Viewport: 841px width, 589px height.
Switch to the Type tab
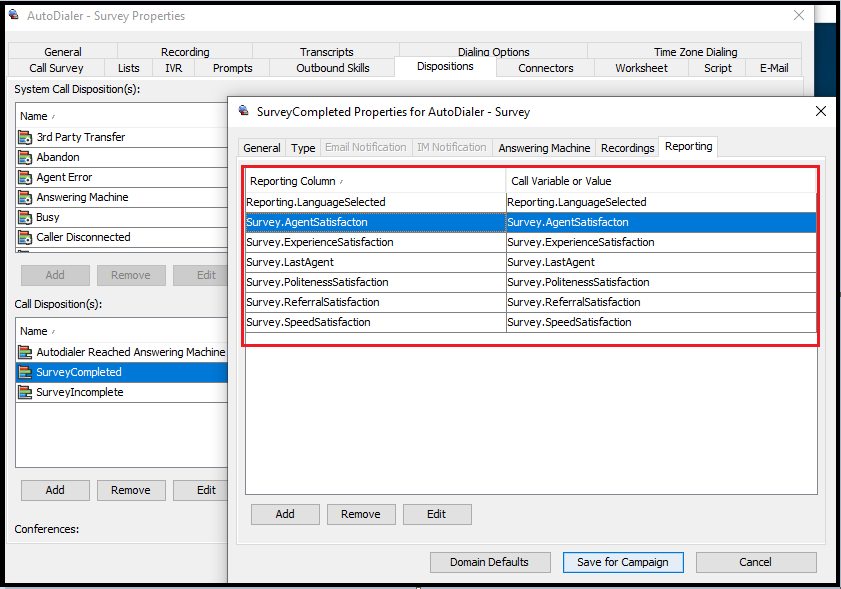tap(303, 148)
